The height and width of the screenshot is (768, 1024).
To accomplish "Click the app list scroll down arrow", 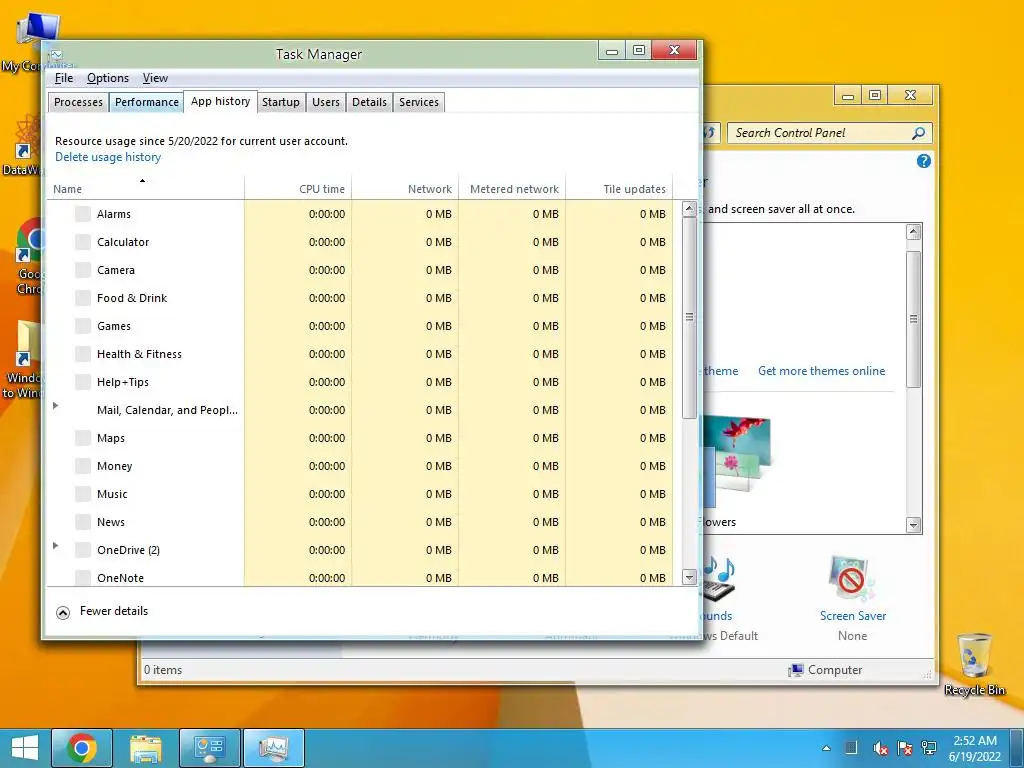I will pyautogui.click(x=689, y=577).
